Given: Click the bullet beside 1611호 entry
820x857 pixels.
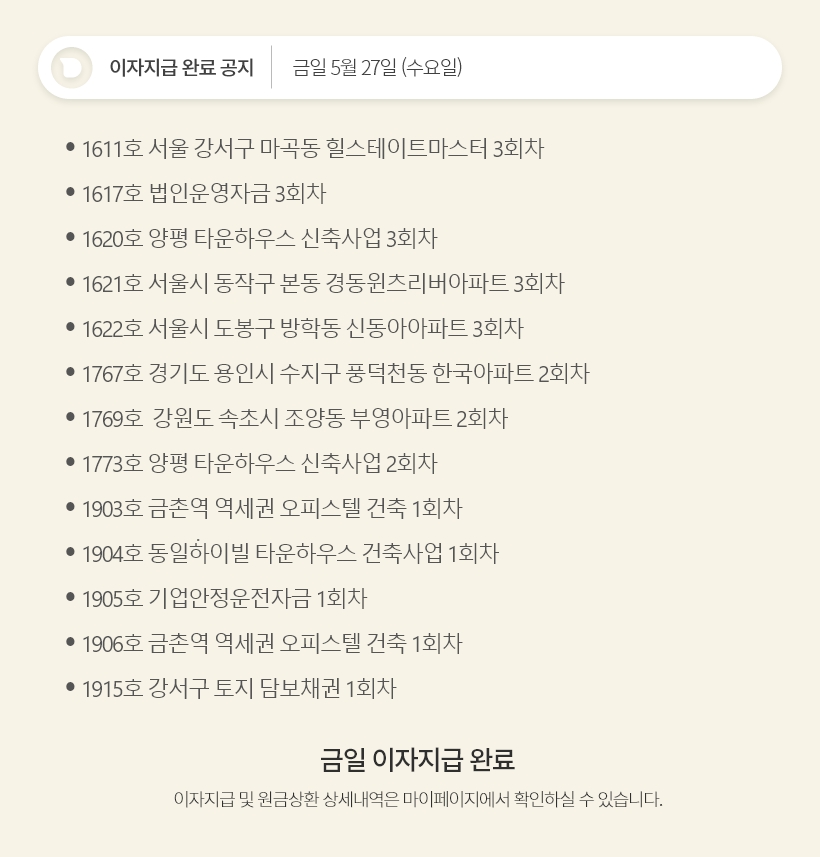Looking at the screenshot, I should click(70, 147).
